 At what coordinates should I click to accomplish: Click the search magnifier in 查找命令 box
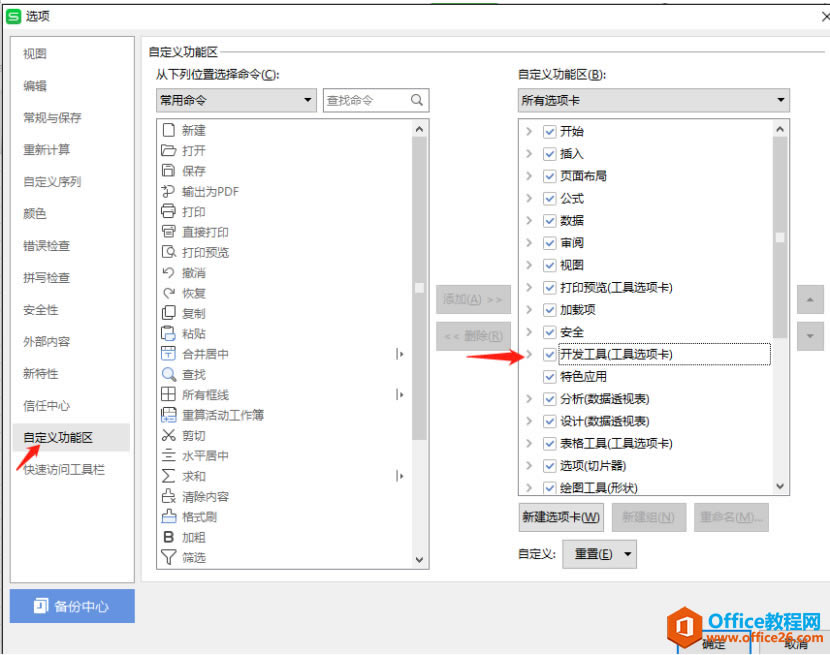coord(417,100)
